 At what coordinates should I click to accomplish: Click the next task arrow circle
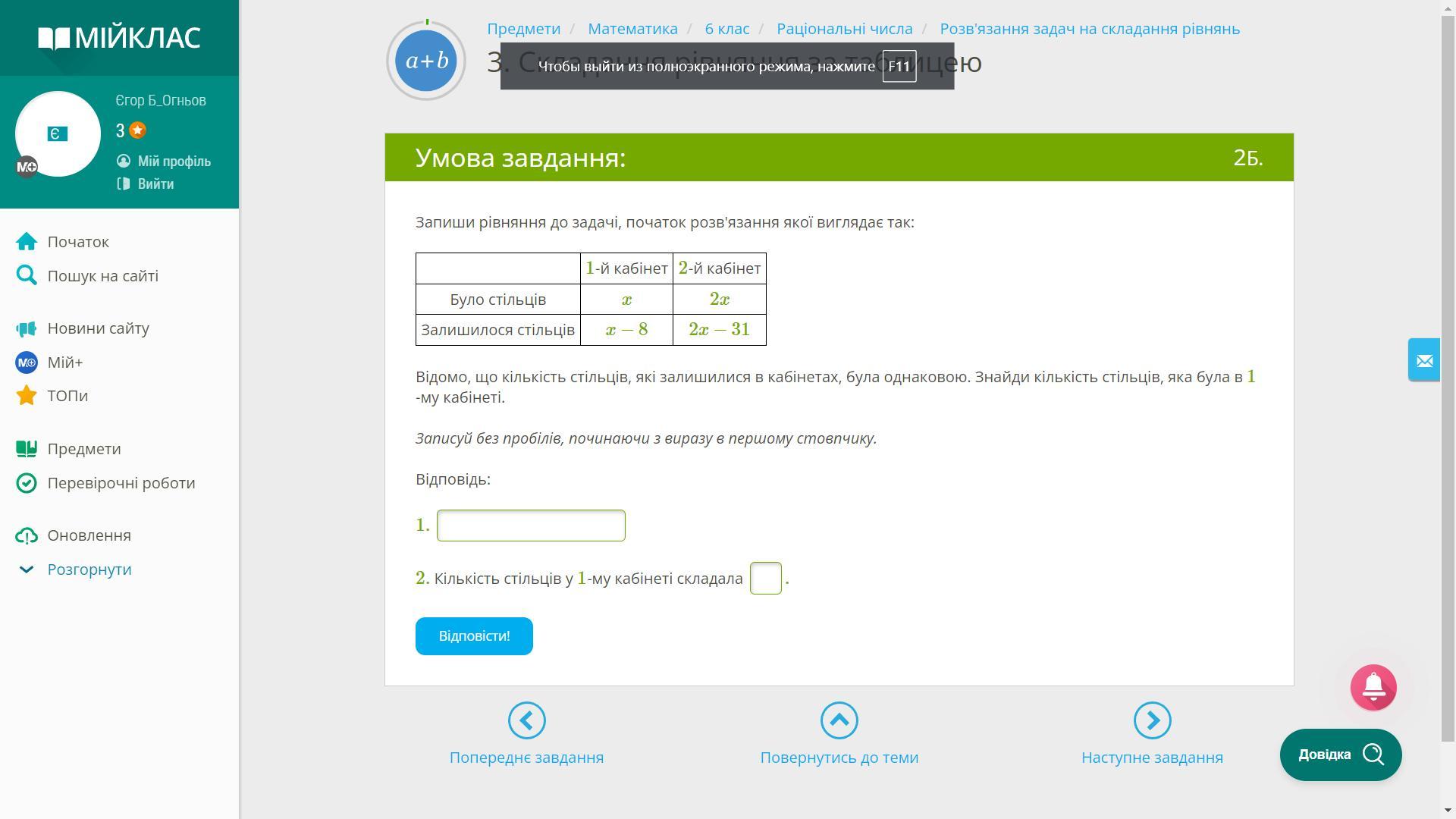click(x=1152, y=720)
